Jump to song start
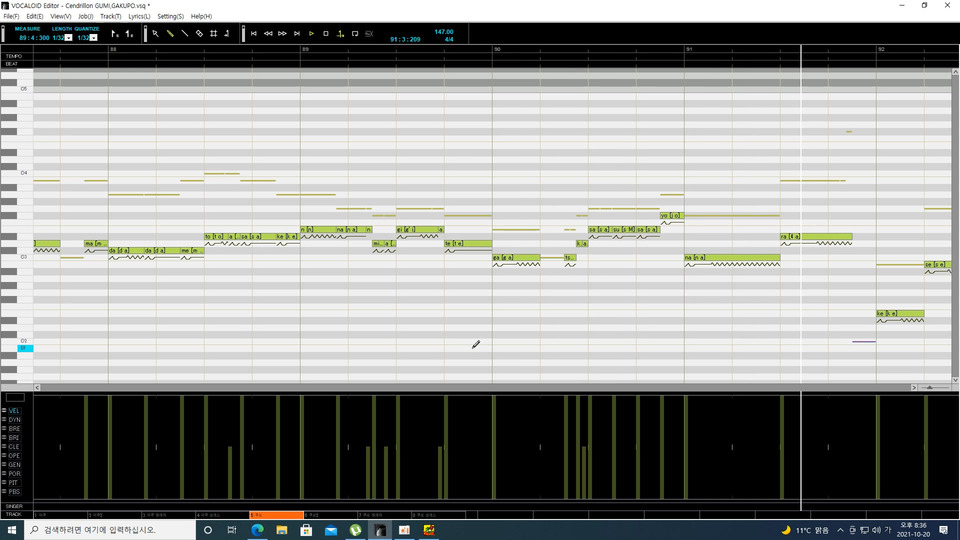Viewport: 960px width, 540px height. coord(253,34)
